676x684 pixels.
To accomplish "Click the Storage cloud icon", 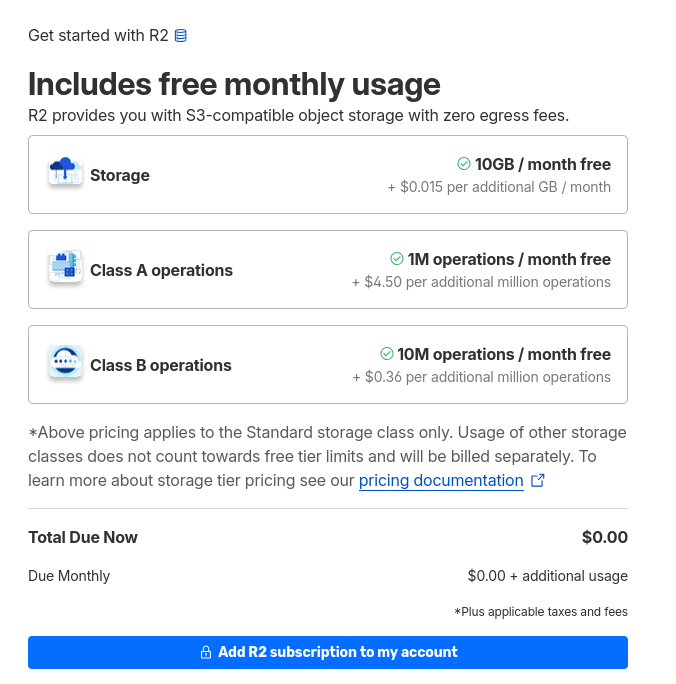I will click(65, 173).
